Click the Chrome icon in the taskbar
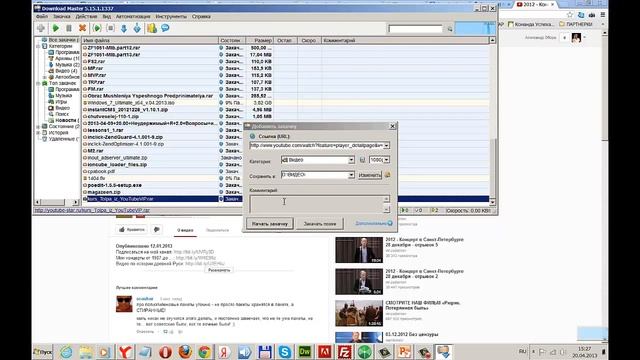Screen dimensions: 640x360 [205, 352]
